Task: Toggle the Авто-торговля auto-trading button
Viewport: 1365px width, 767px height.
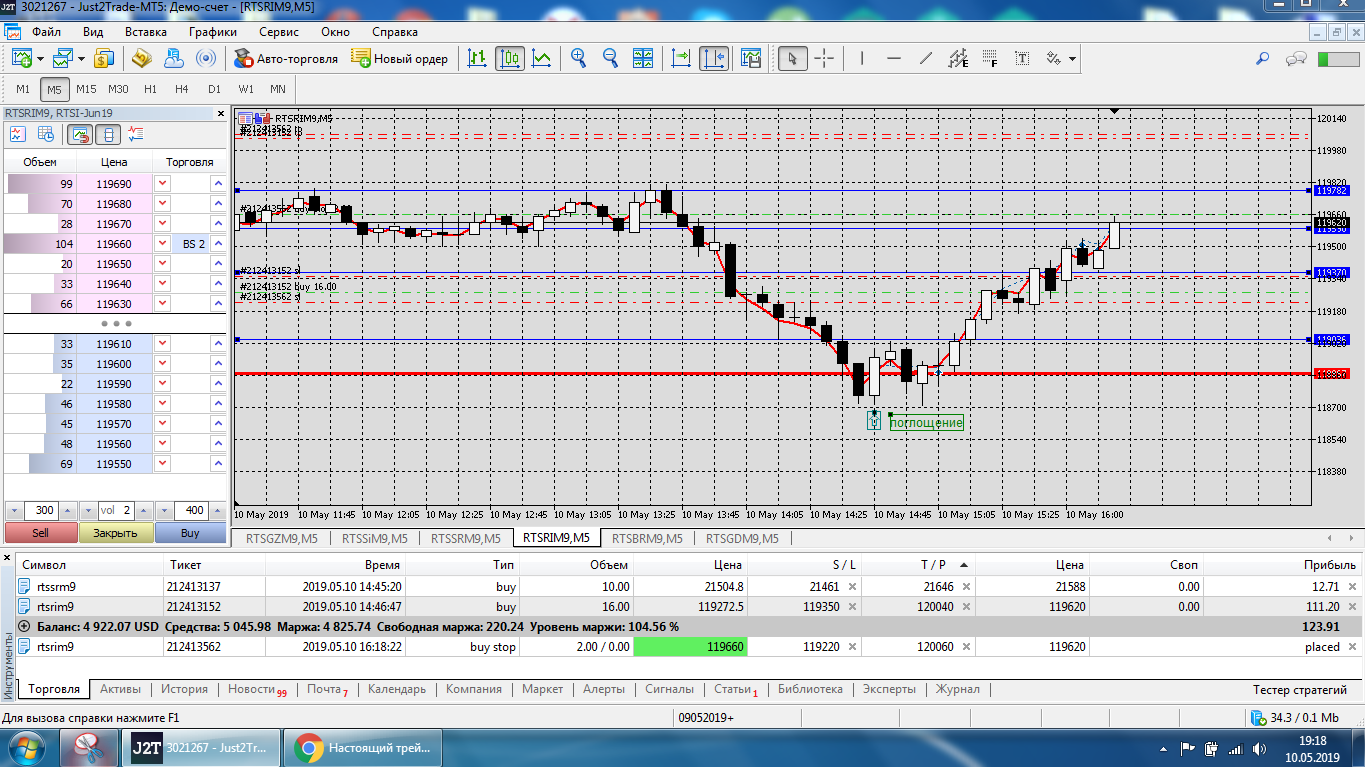Action: (x=287, y=58)
